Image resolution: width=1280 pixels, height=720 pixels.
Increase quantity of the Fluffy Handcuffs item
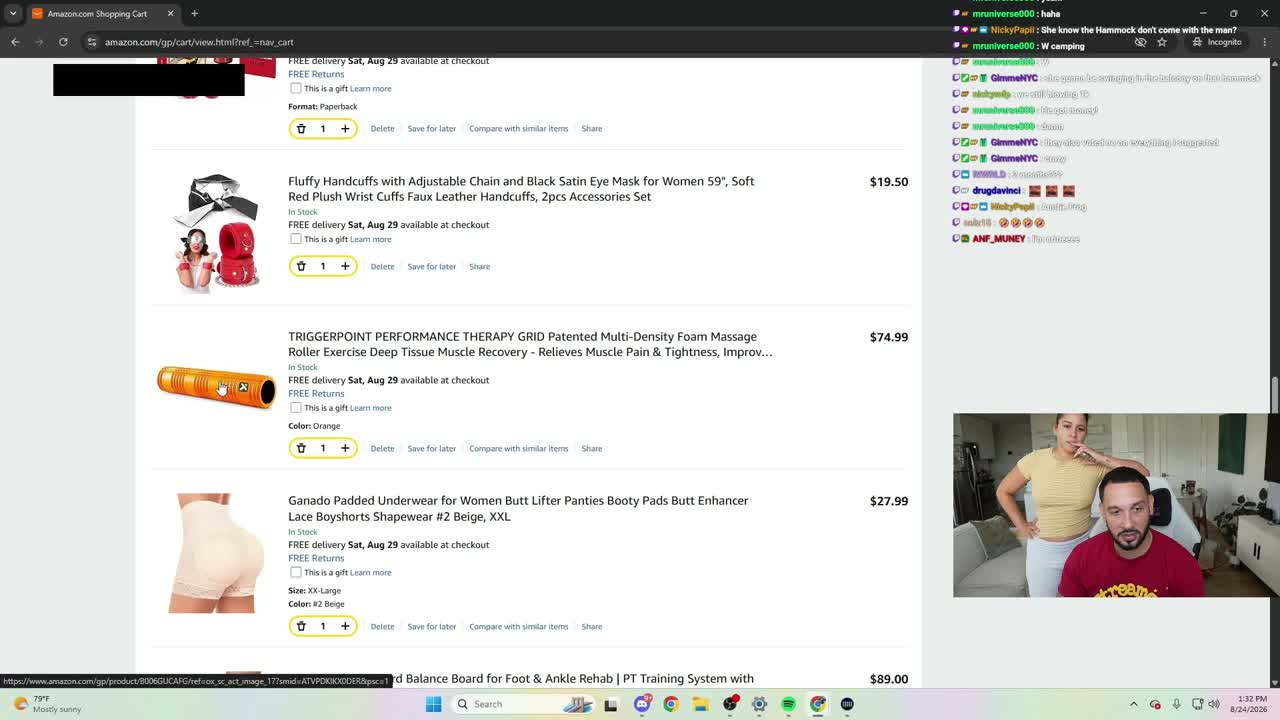click(x=345, y=266)
